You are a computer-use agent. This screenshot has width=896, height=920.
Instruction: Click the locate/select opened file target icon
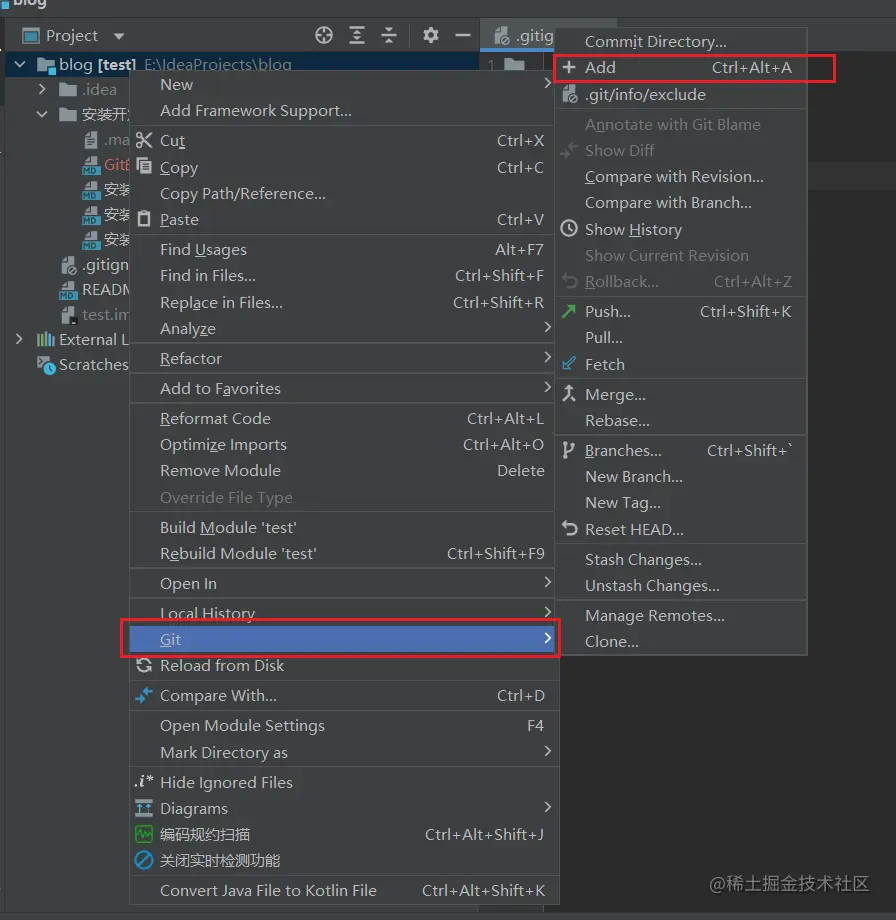(324, 35)
